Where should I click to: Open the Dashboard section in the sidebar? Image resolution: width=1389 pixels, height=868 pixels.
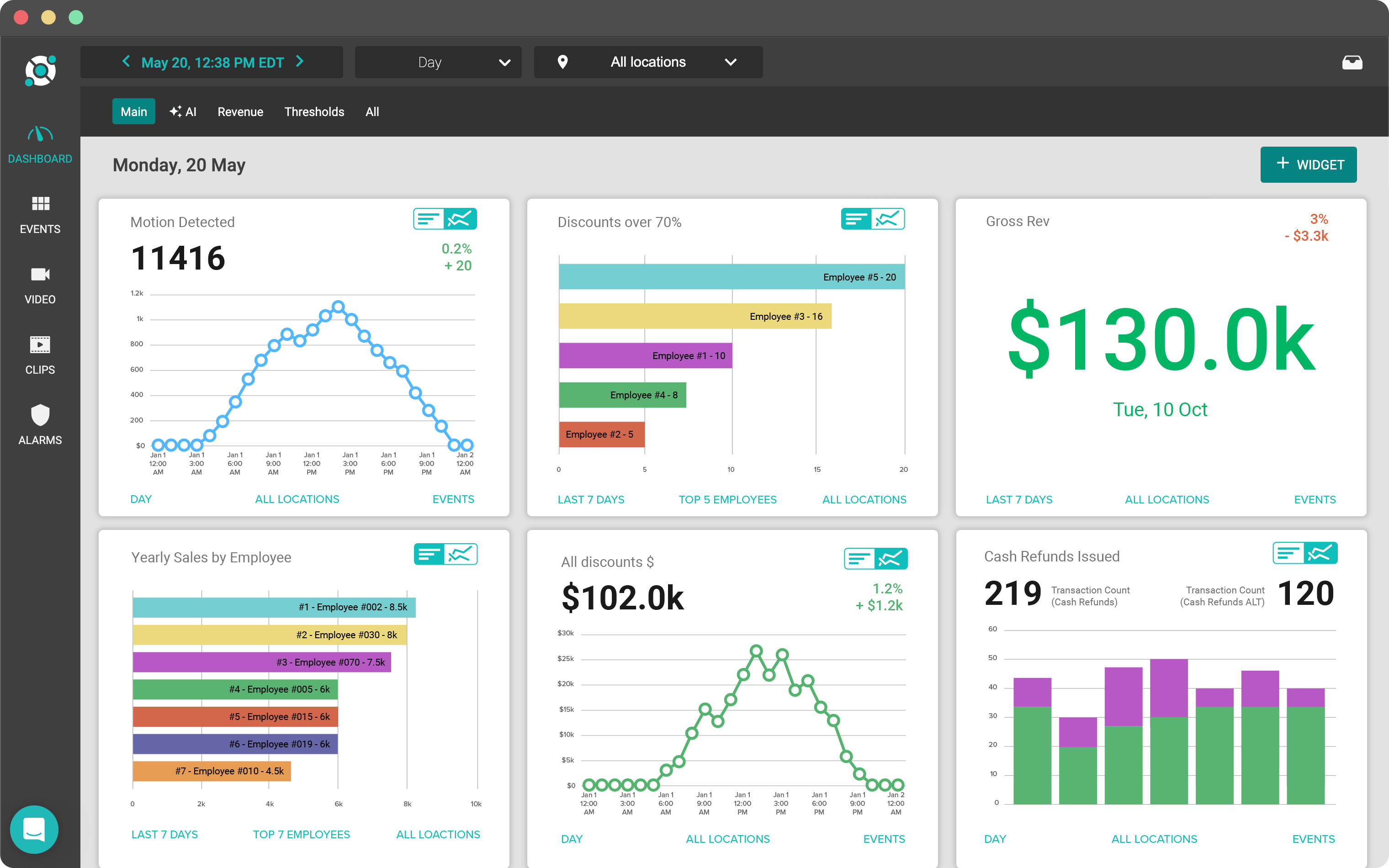40,143
